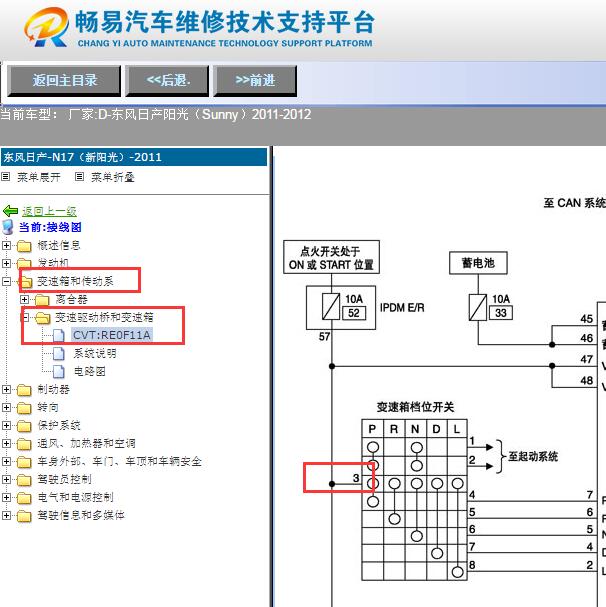Click the 返回主目录 button
Screen dimensions: 606x607
64,81
